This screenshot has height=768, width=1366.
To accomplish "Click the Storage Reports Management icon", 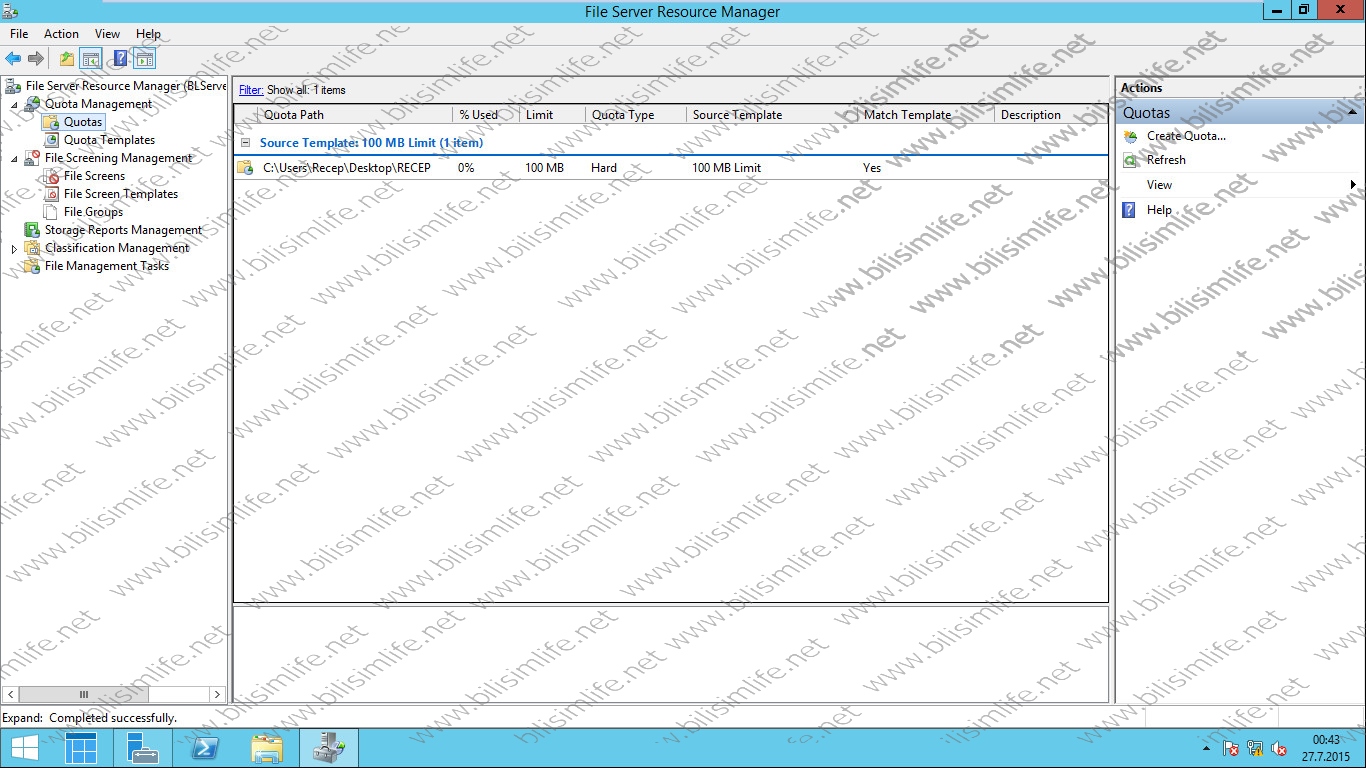I will click(33, 230).
